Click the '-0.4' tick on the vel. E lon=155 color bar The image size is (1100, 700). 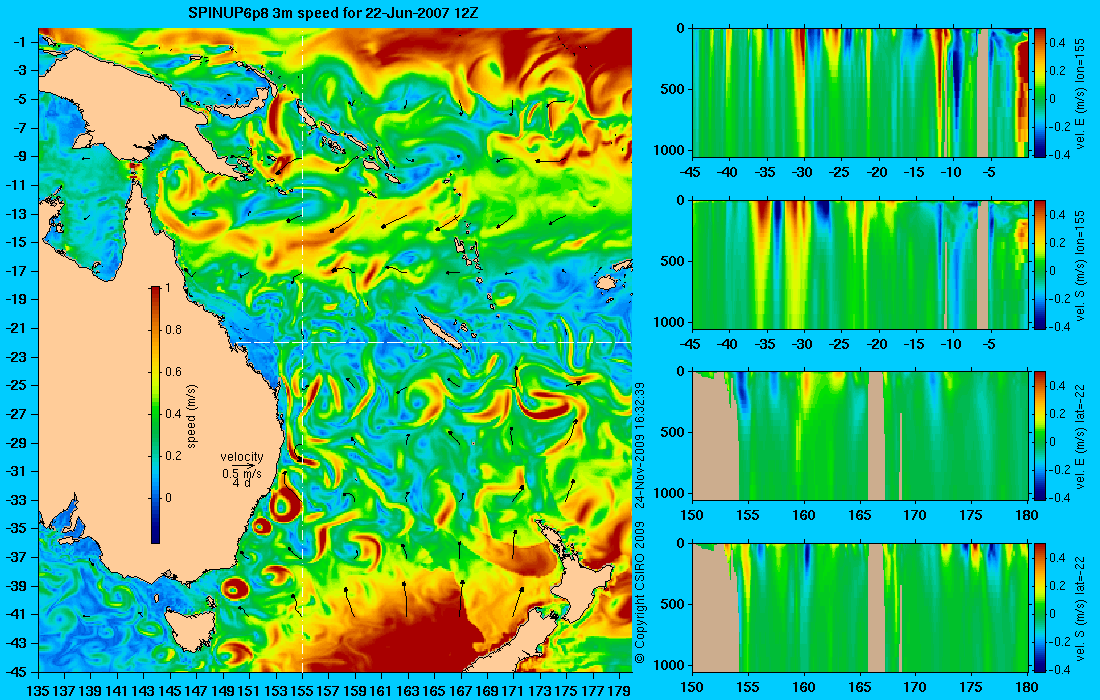pyautogui.click(x=1059, y=155)
